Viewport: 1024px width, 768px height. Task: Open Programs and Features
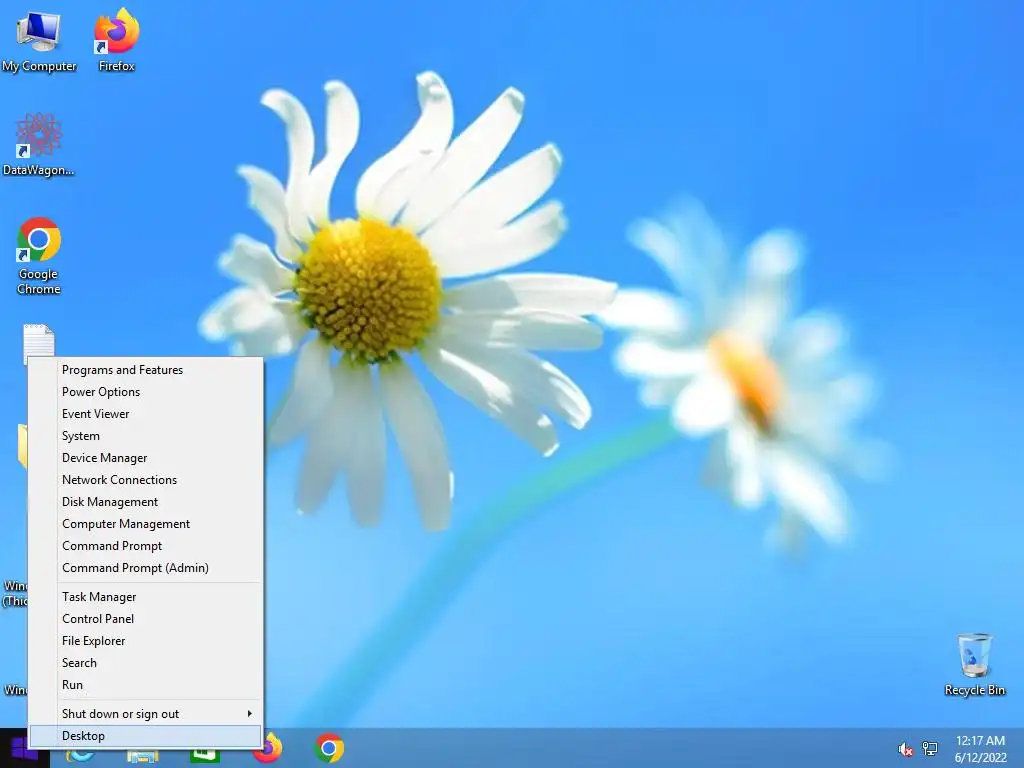(x=146, y=370)
